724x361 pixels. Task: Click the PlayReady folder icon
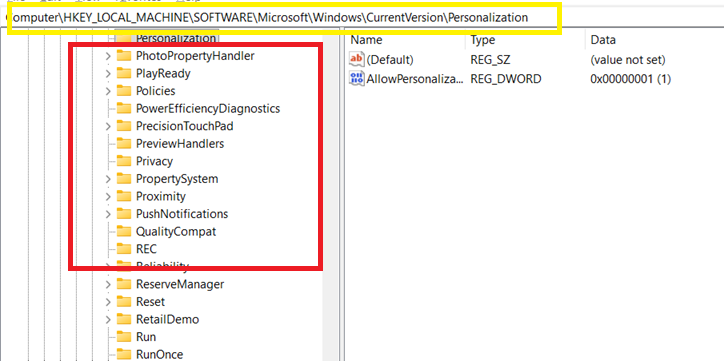coord(124,73)
